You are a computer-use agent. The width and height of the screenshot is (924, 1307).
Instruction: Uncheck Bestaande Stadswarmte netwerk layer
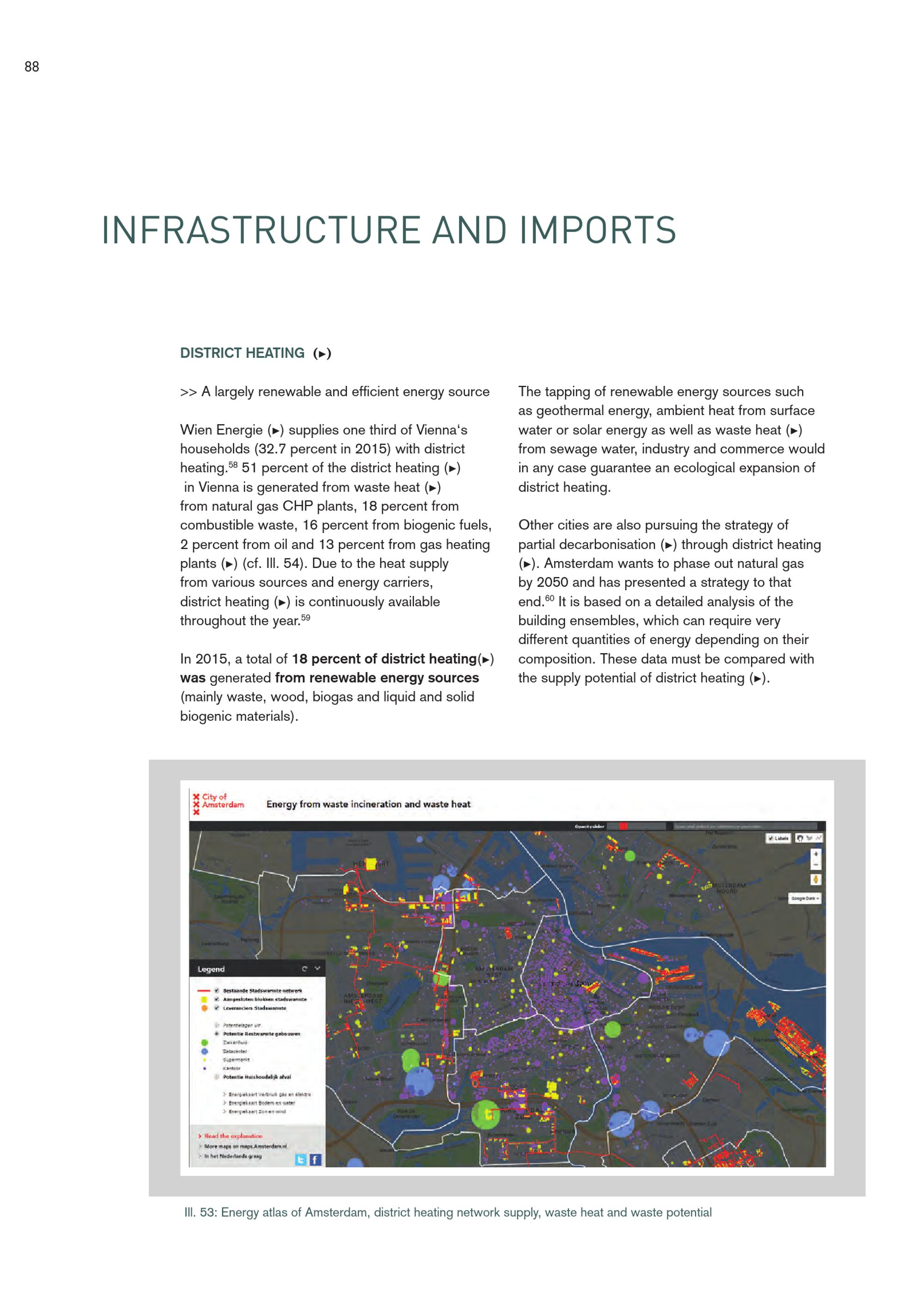pyautogui.click(x=217, y=990)
